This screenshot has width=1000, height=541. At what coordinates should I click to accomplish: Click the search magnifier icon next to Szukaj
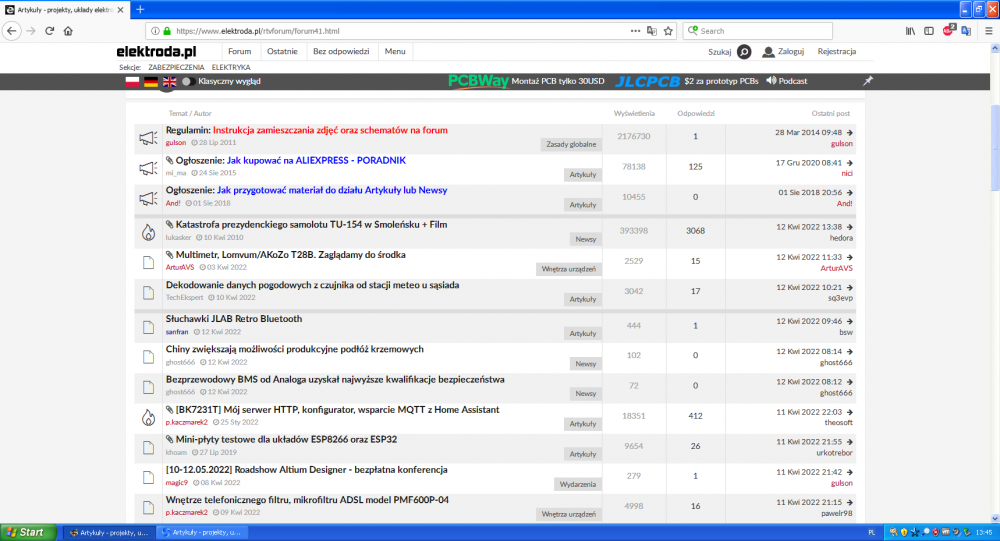744,52
